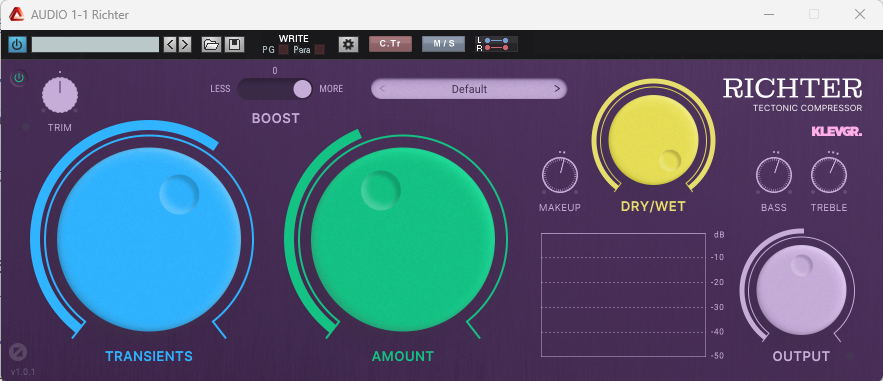
Task: Open the L R channel routing icon
Action: [x=496, y=44]
